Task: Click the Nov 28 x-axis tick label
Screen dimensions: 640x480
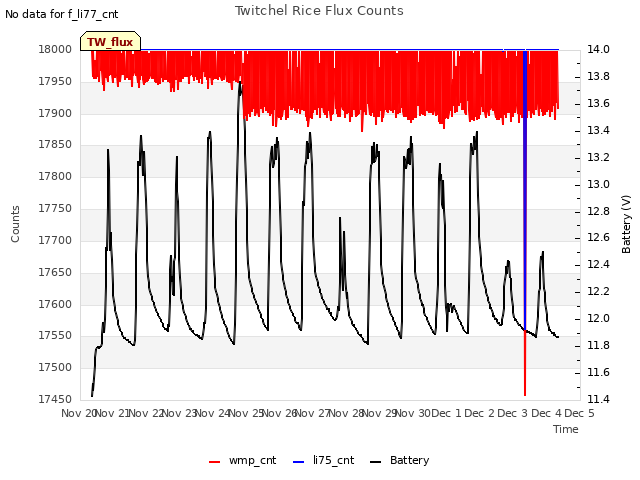Action: 346,413
